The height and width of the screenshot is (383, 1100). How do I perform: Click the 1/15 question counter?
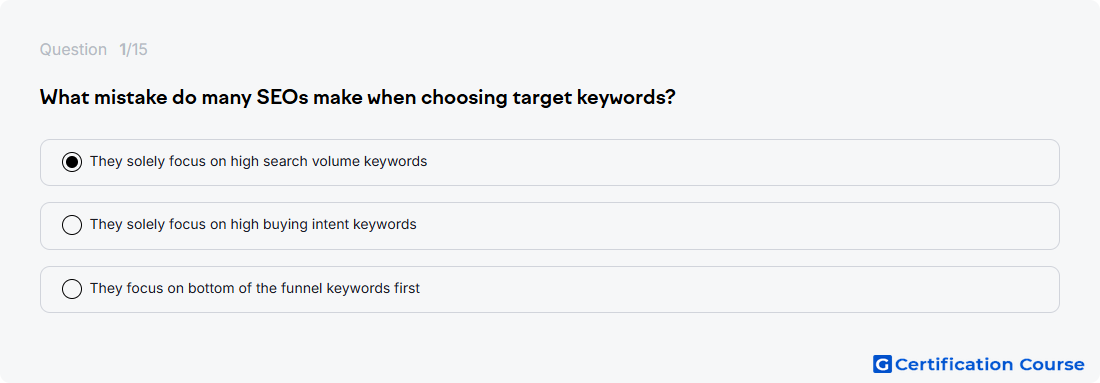(x=133, y=50)
